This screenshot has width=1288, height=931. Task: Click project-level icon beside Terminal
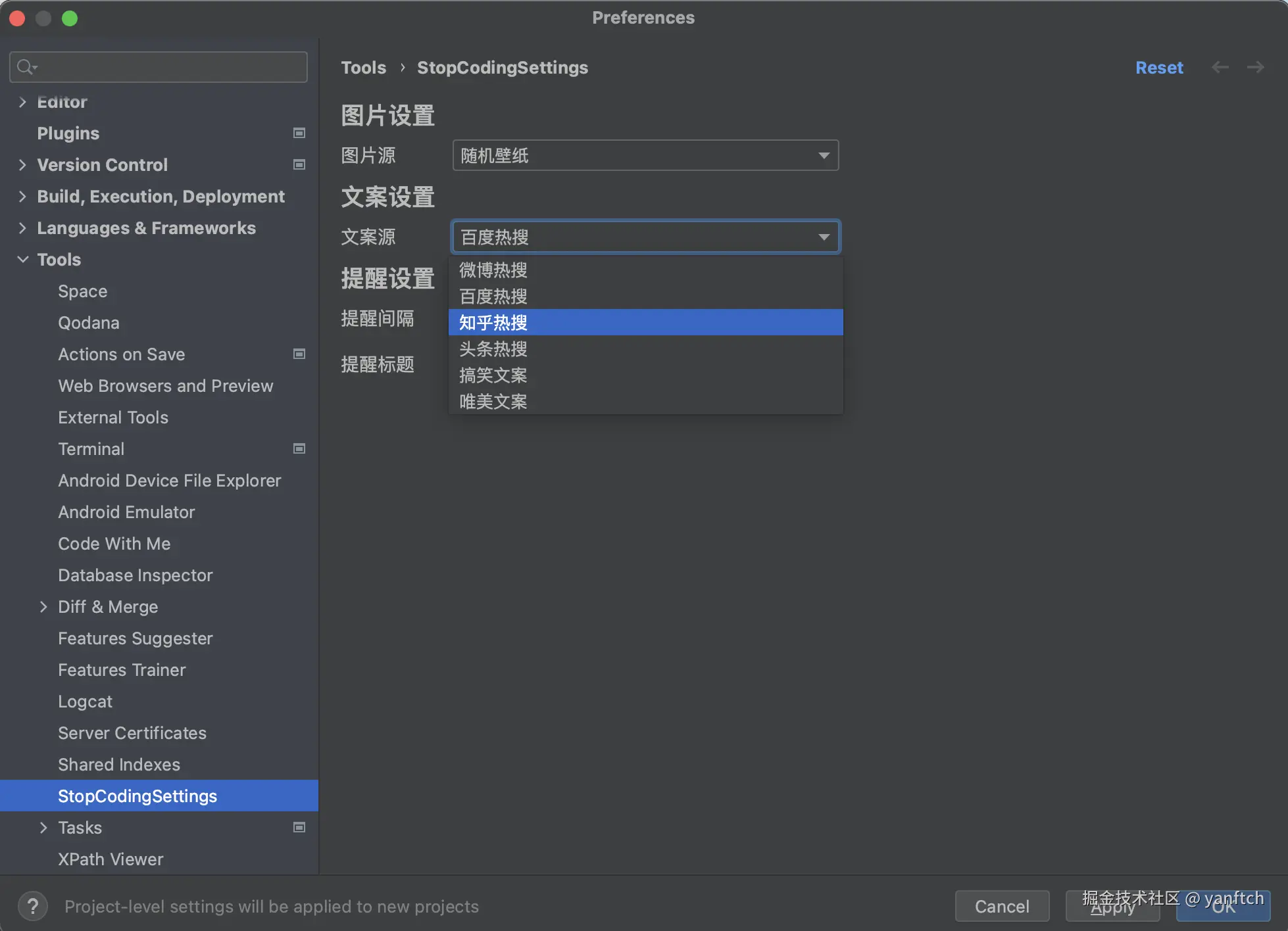(x=299, y=449)
